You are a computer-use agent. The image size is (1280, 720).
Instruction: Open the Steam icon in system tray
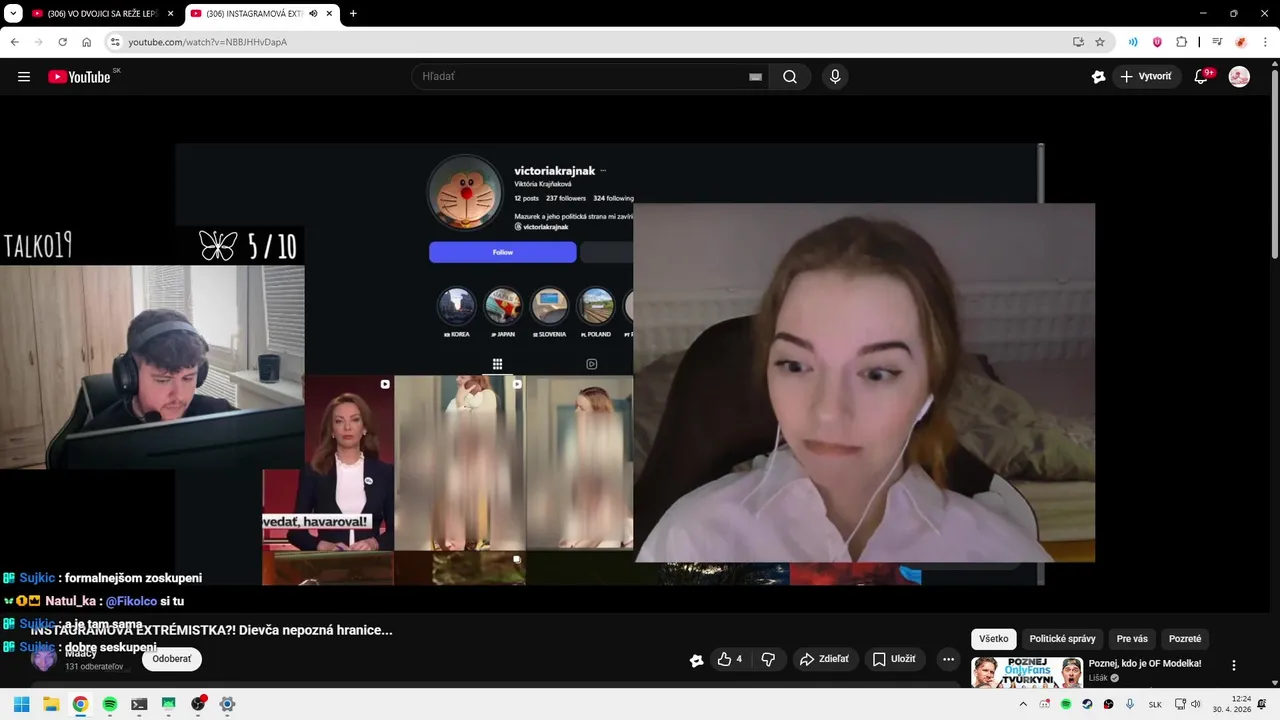pyautogui.click(x=1087, y=704)
